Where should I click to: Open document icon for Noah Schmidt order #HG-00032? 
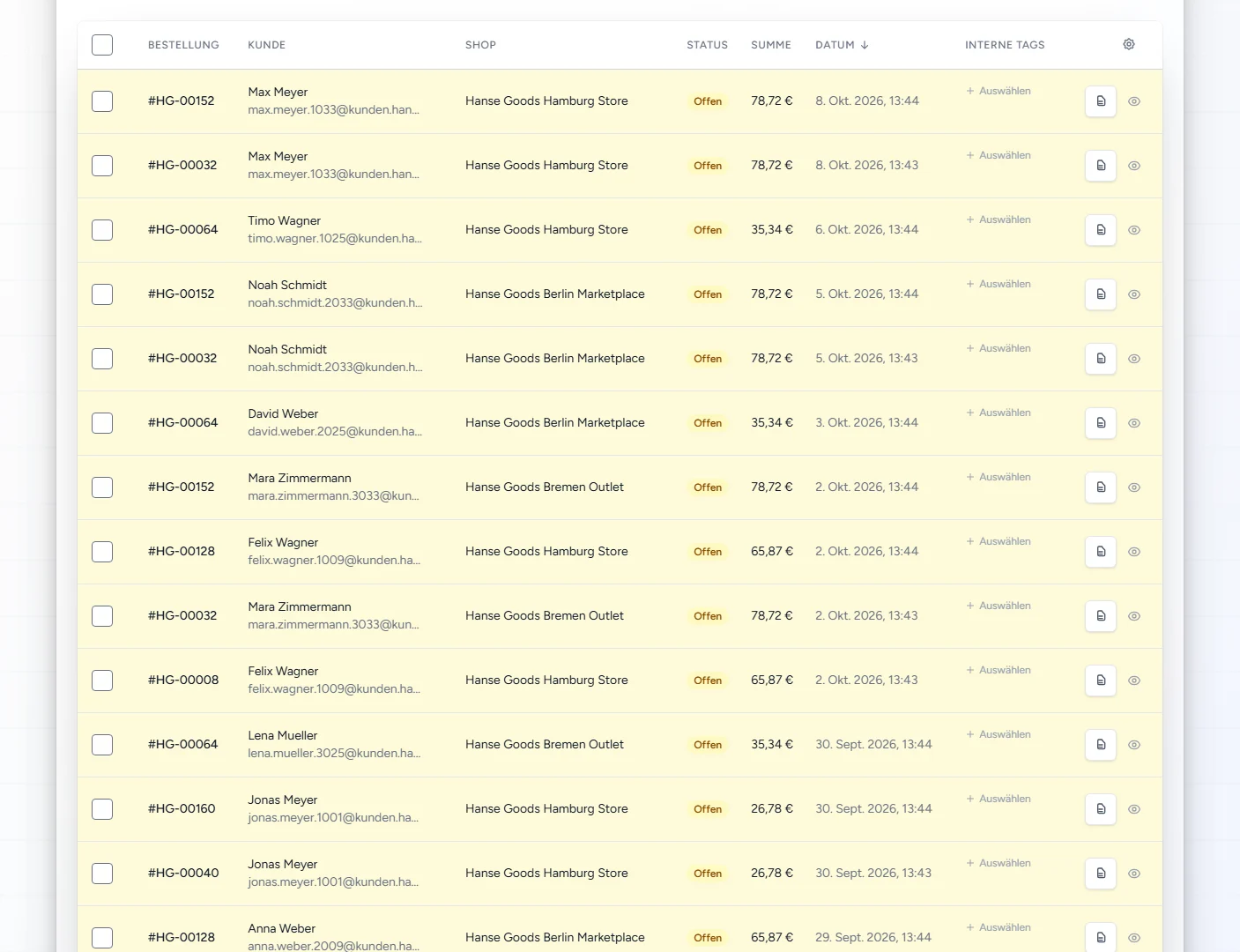coord(1101,359)
